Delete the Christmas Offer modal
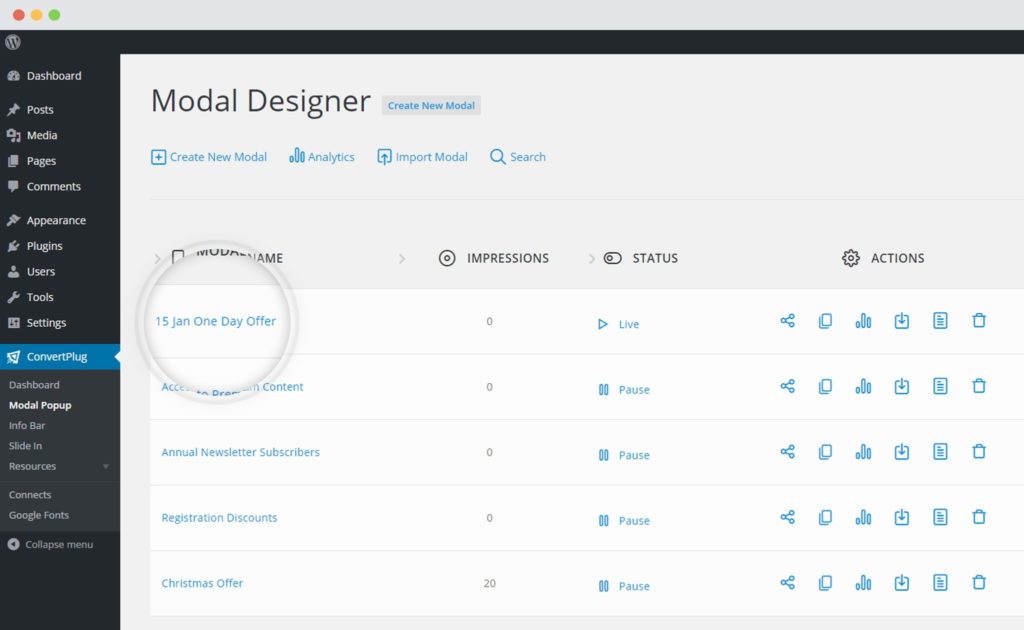Image resolution: width=1024 pixels, height=630 pixels. coord(979,583)
